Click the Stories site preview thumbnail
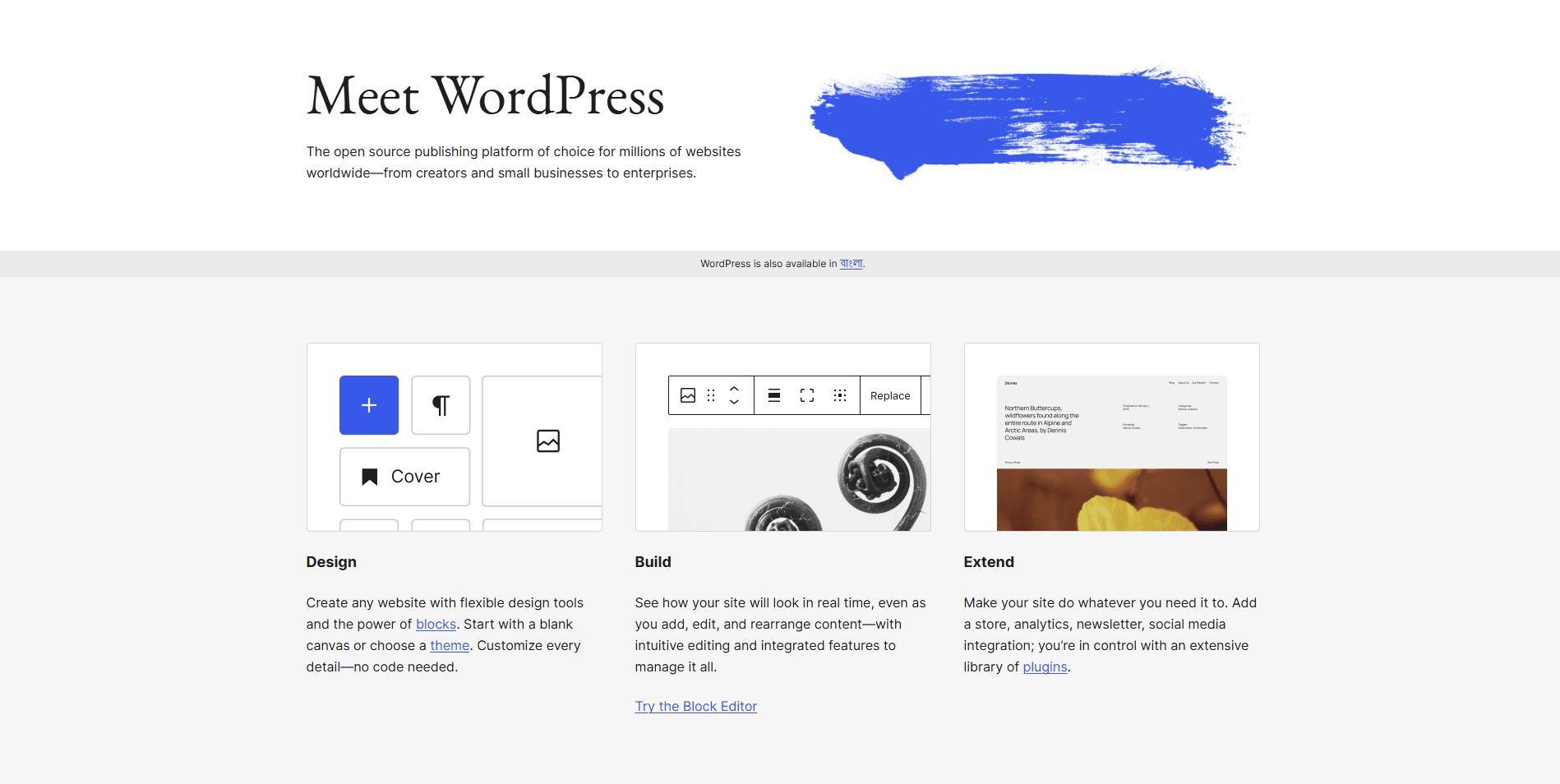1560x784 pixels. tap(1111, 452)
